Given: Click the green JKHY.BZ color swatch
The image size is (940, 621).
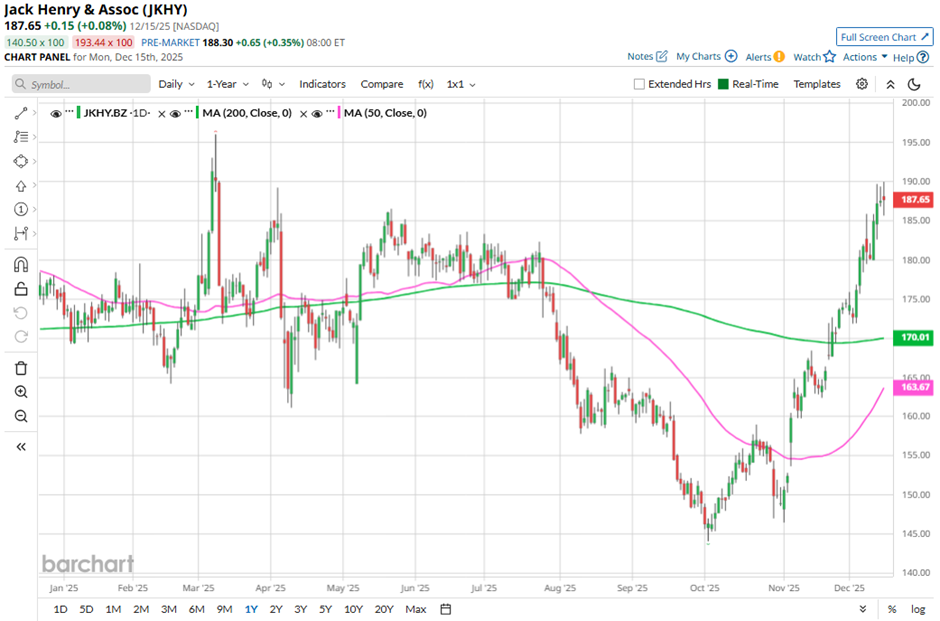Looking at the screenshot, I should click(79, 113).
